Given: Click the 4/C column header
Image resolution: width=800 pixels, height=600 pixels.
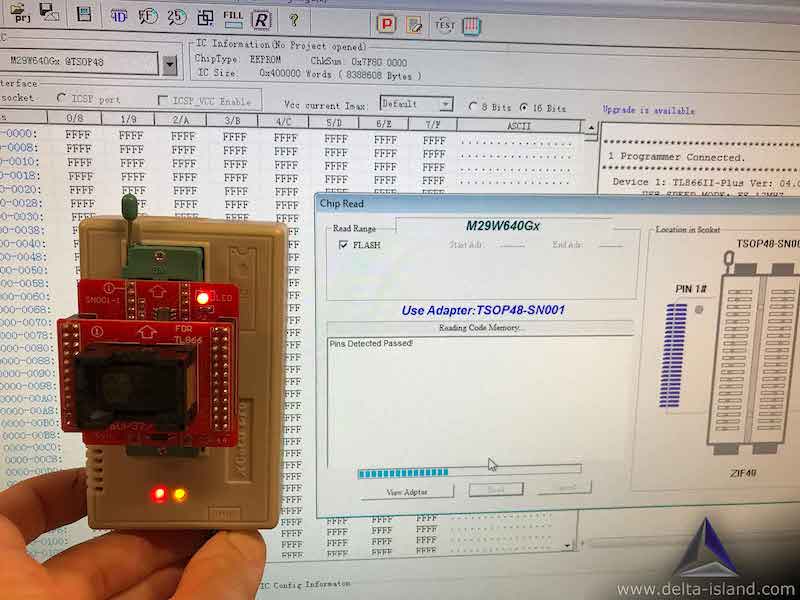Looking at the screenshot, I should pos(285,123).
